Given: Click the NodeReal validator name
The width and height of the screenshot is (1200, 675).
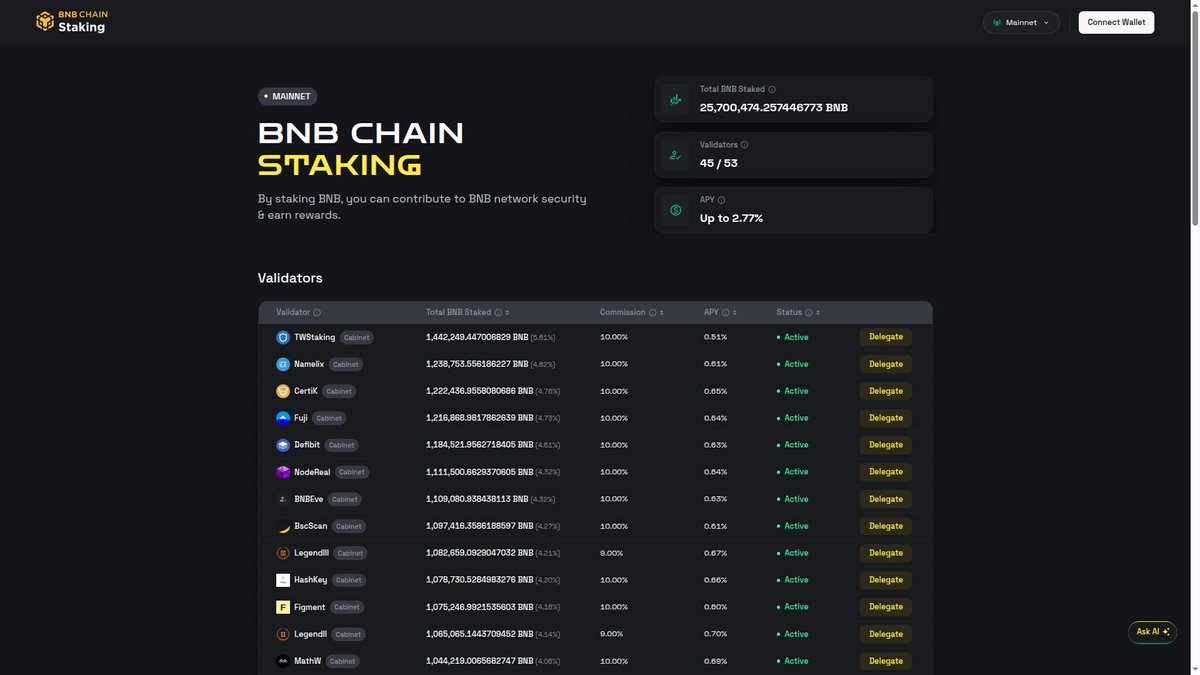Looking at the screenshot, I should tap(312, 472).
